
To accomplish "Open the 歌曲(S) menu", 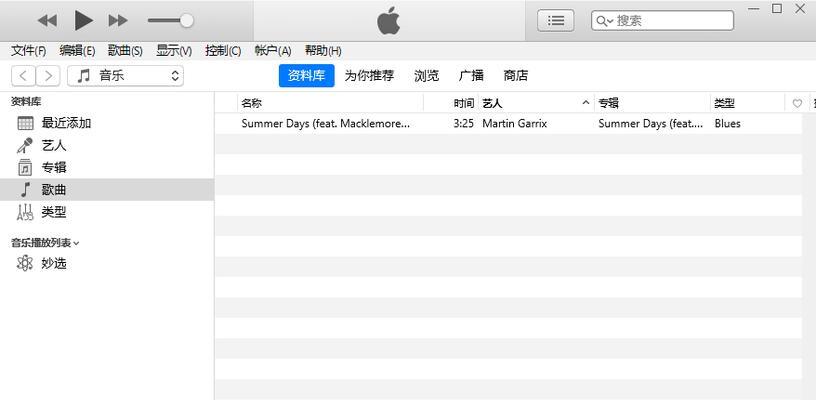I will point(125,51).
